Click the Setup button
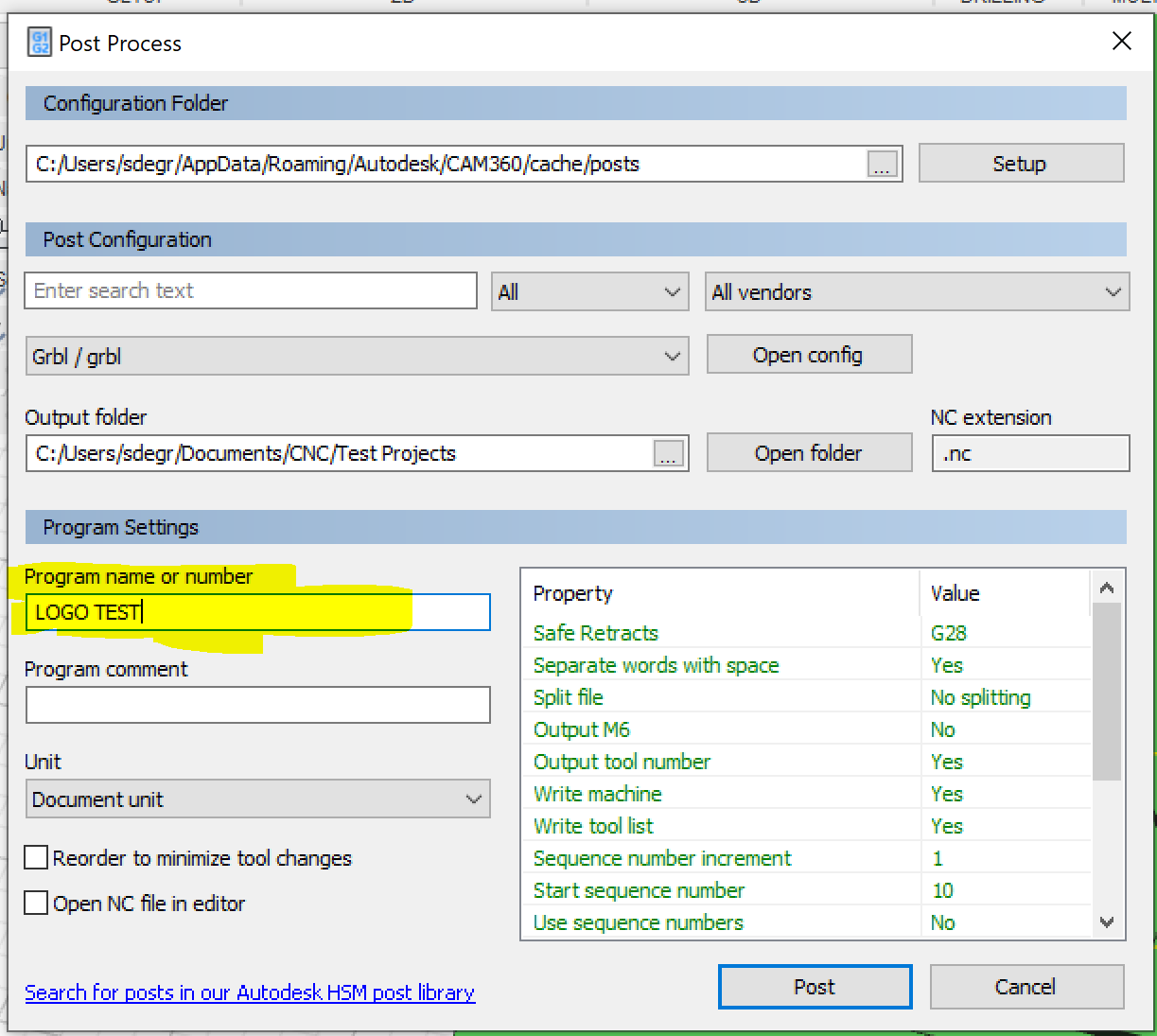 pos(1020,163)
